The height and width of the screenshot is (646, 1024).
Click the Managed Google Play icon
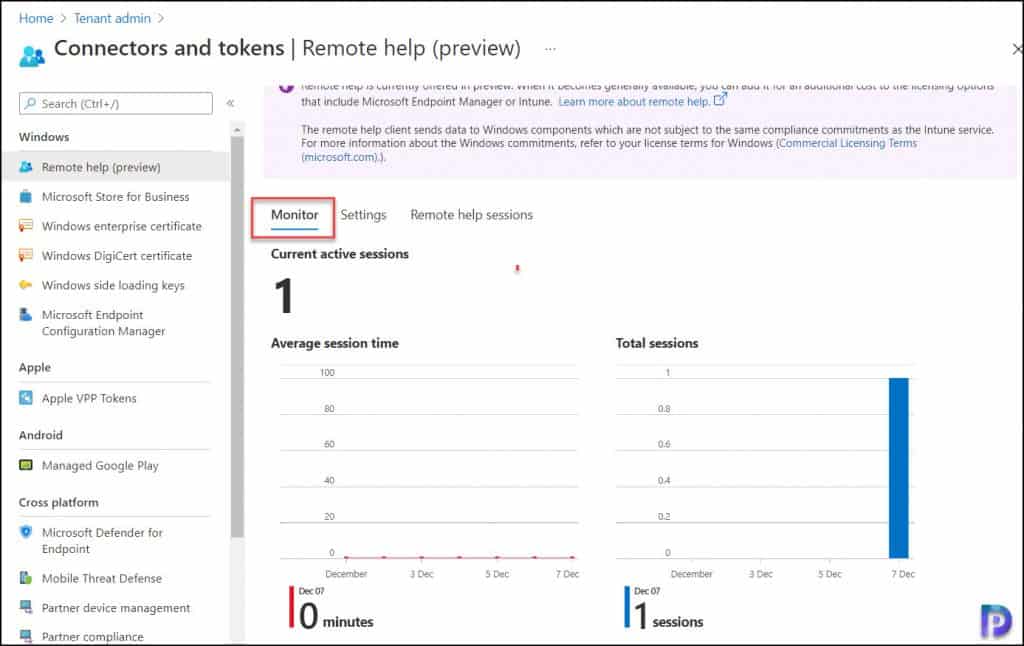pos(25,465)
